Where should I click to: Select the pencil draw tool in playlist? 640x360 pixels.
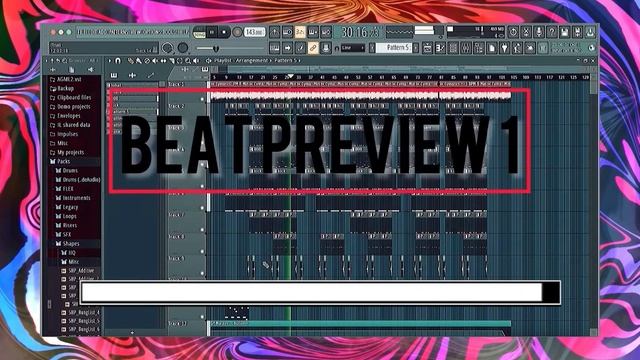(131, 61)
